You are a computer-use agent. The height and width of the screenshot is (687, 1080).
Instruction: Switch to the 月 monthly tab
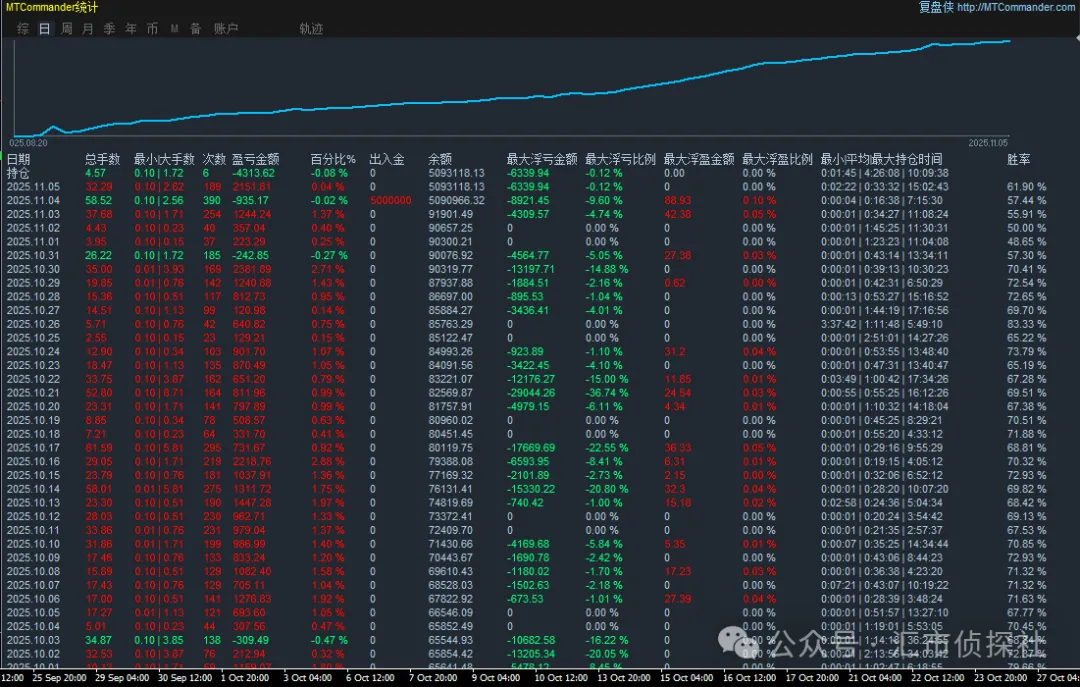[x=88, y=29]
